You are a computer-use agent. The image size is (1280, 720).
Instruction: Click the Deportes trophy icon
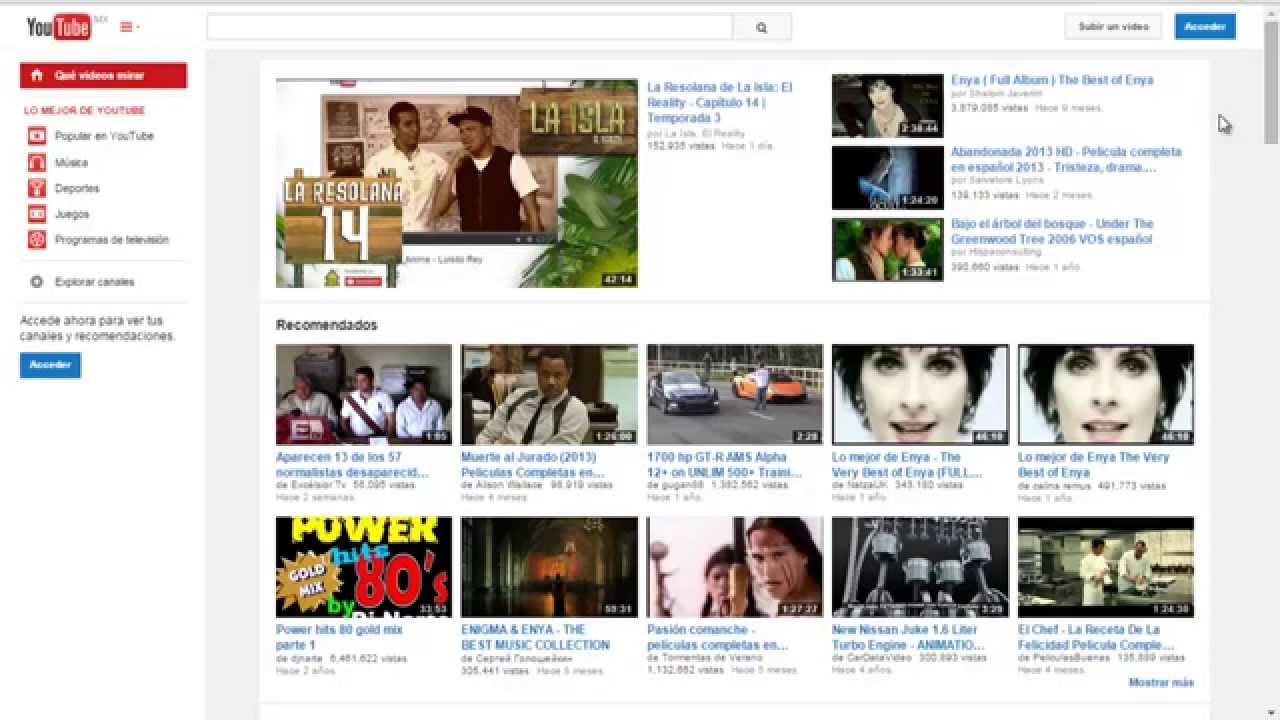click(x=37, y=188)
